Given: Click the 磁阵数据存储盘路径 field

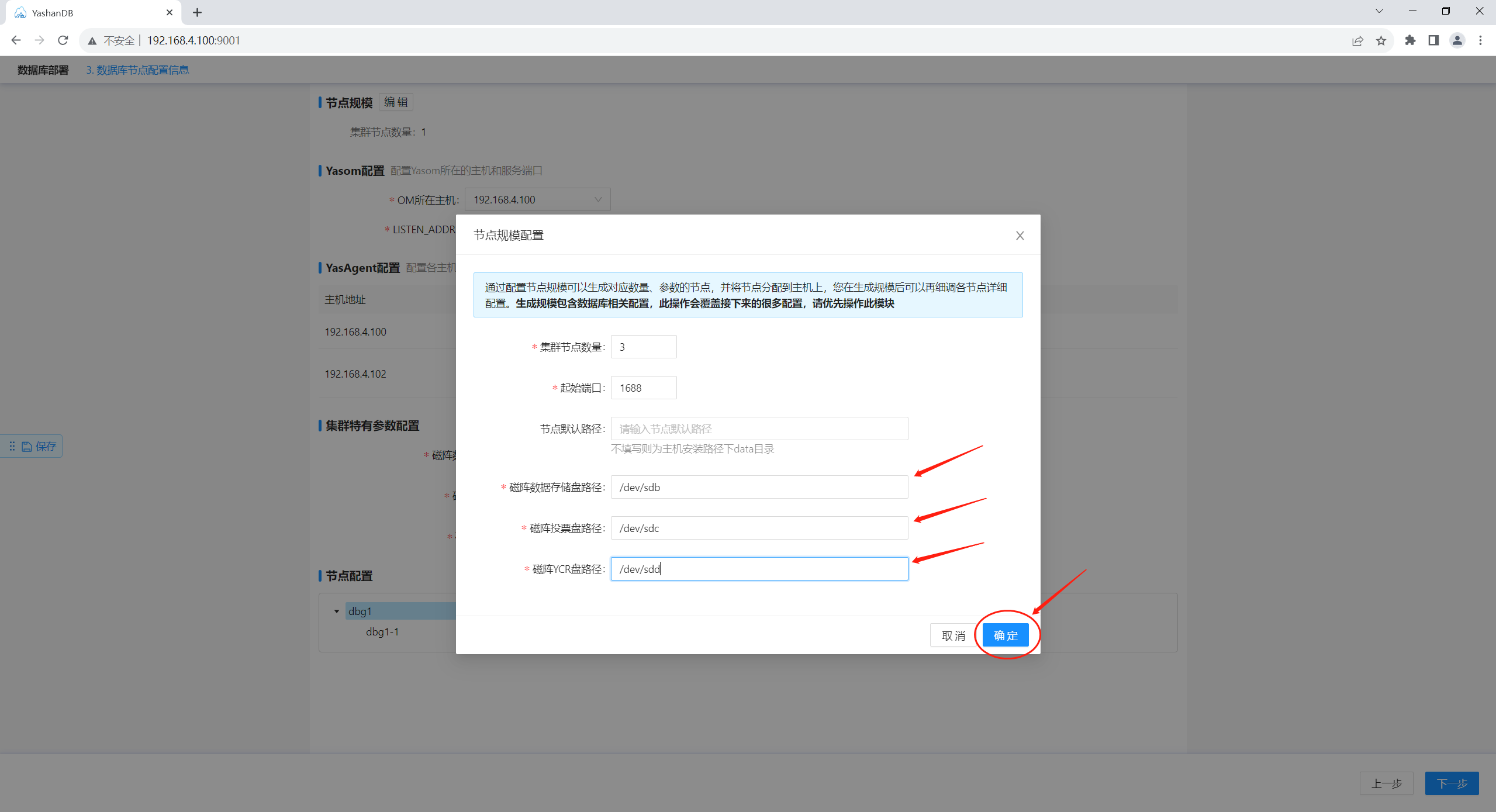Looking at the screenshot, I should pyautogui.click(x=759, y=487).
